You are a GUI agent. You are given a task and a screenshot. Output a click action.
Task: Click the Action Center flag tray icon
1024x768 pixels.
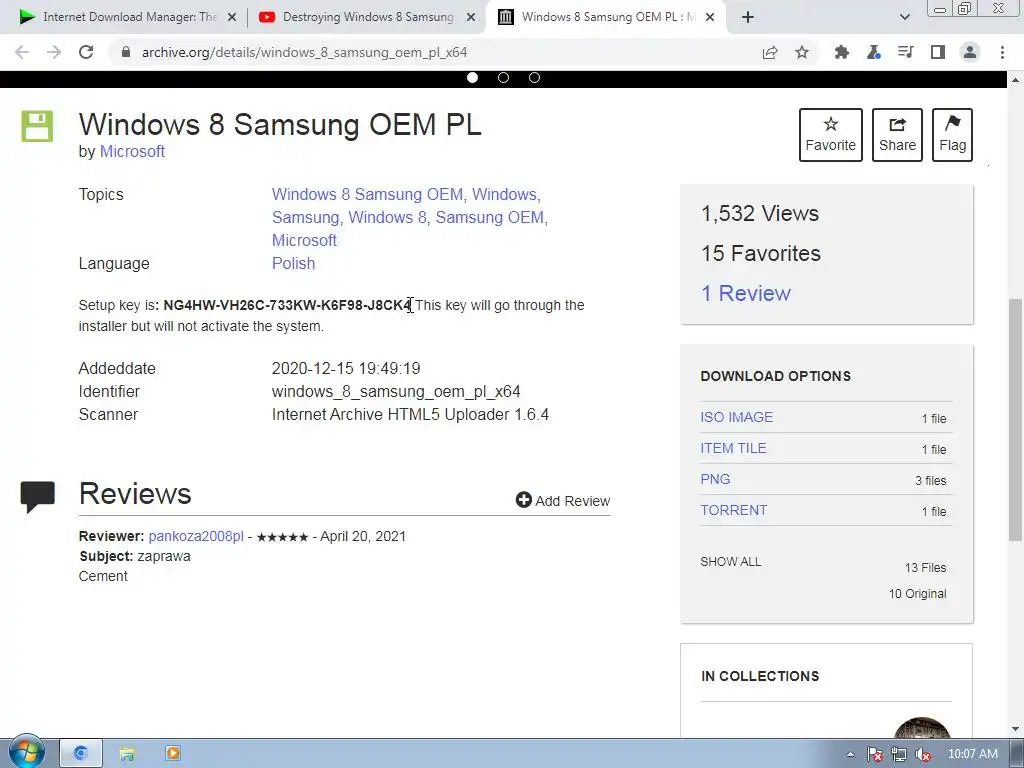(875, 754)
